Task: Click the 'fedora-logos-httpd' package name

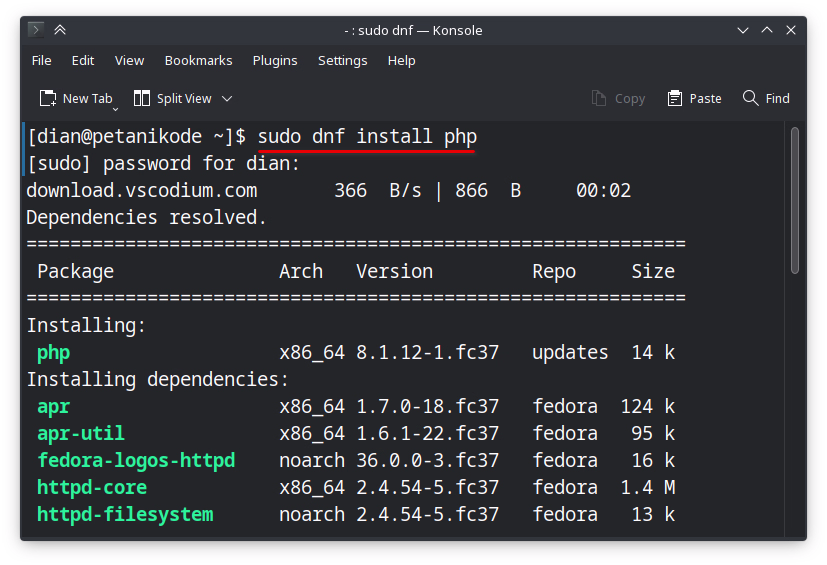Action: [x=136, y=461]
